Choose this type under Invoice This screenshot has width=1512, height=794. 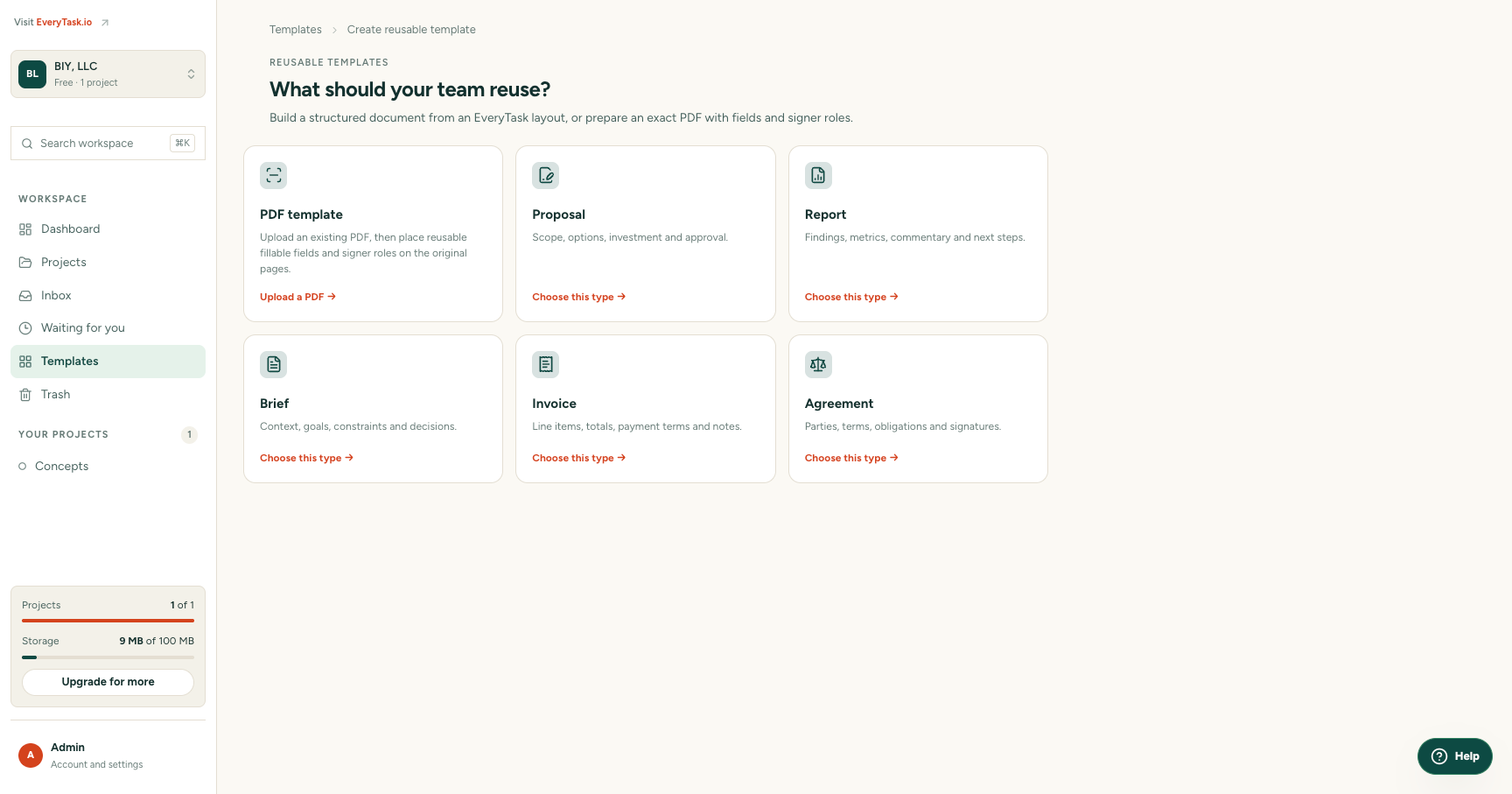tap(578, 458)
